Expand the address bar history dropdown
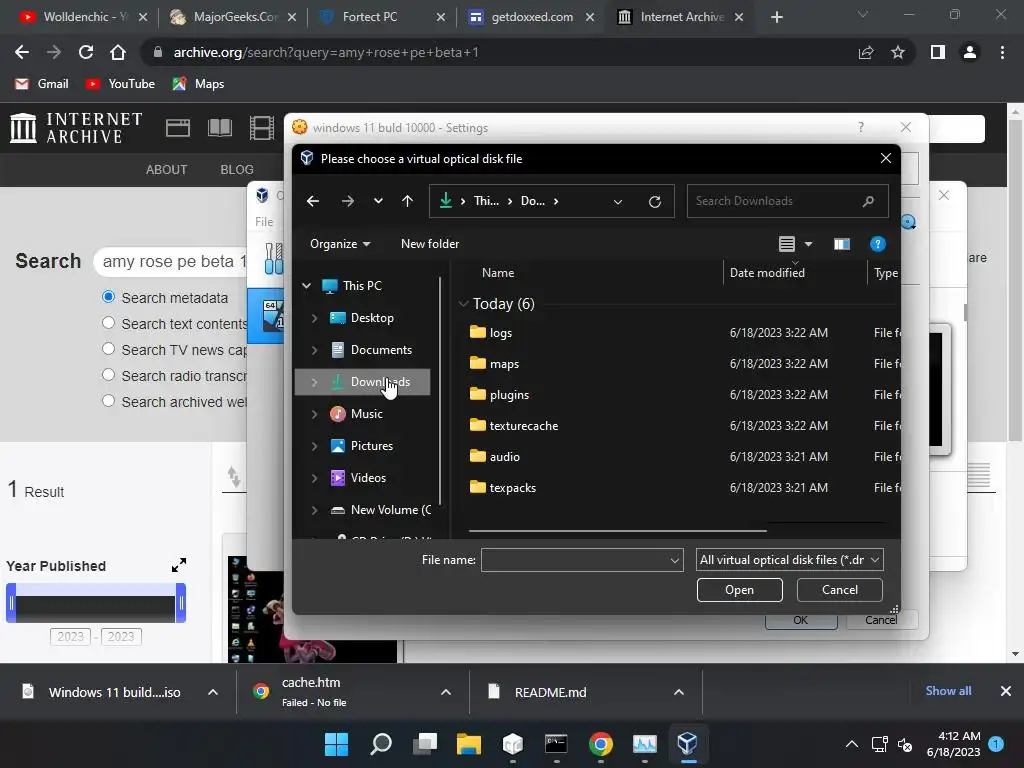The image size is (1024, 768). click(x=618, y=201)
